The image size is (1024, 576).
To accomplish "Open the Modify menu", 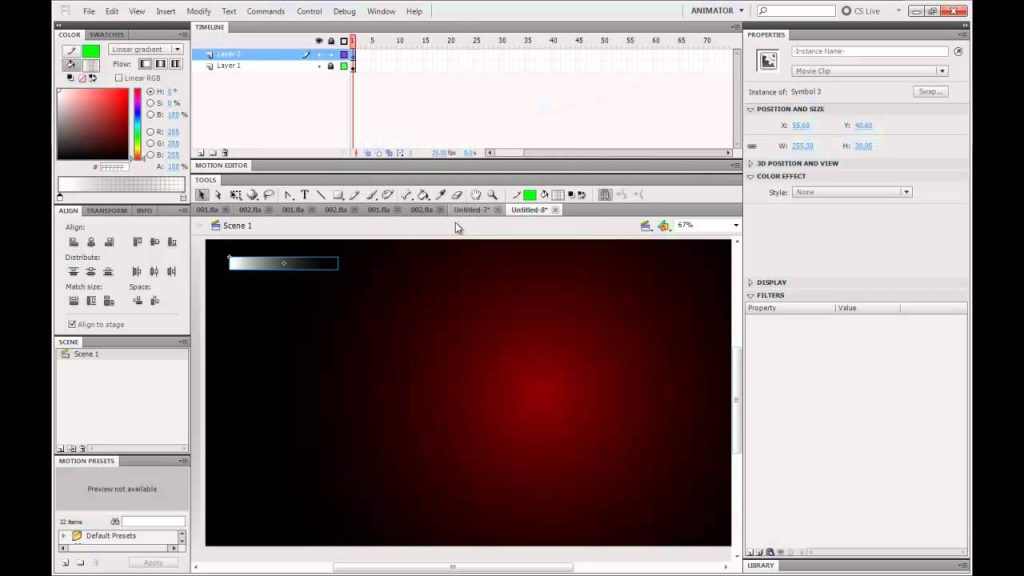I will [199, 11].
